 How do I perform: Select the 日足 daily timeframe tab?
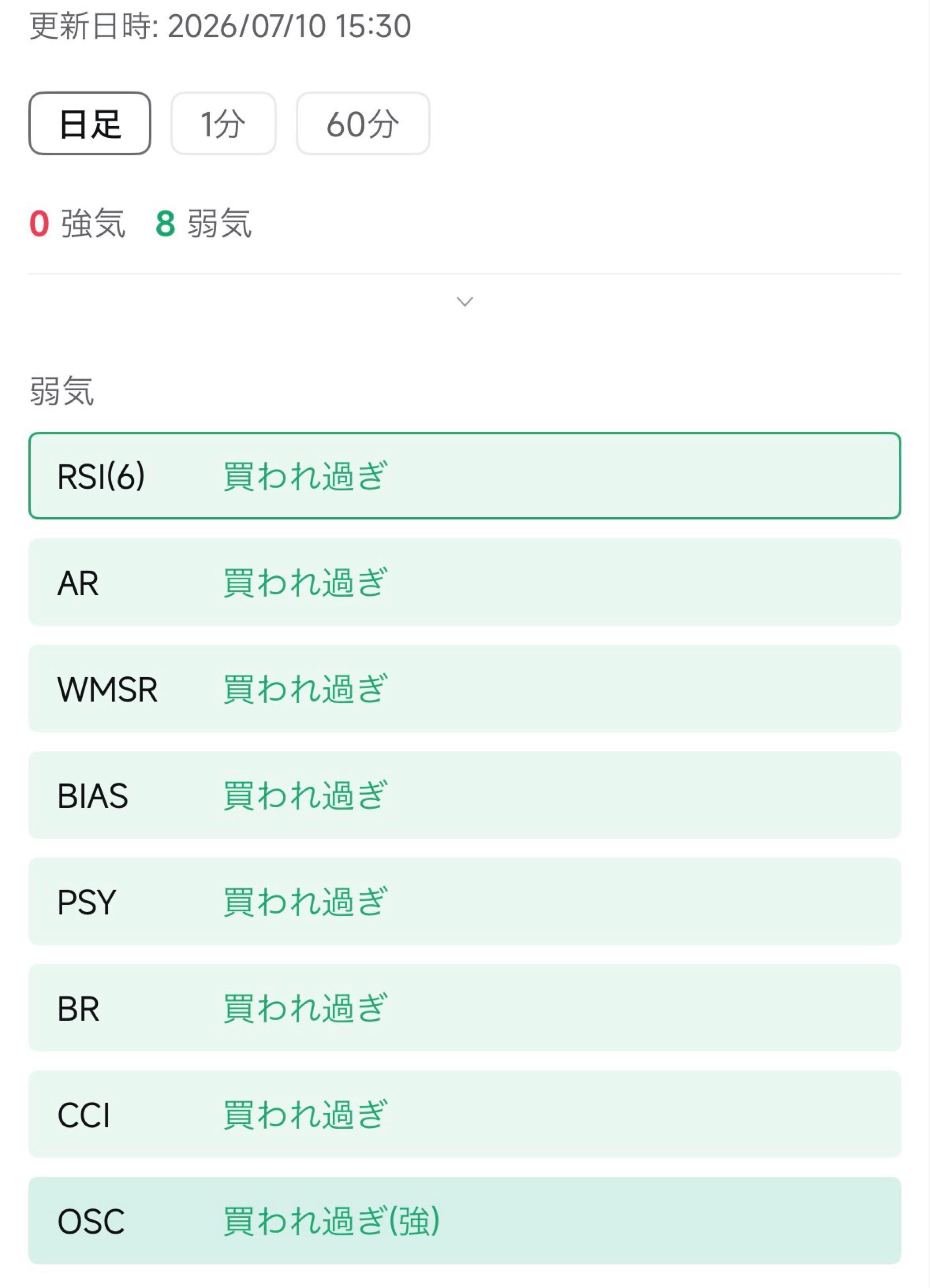point(90,123)
